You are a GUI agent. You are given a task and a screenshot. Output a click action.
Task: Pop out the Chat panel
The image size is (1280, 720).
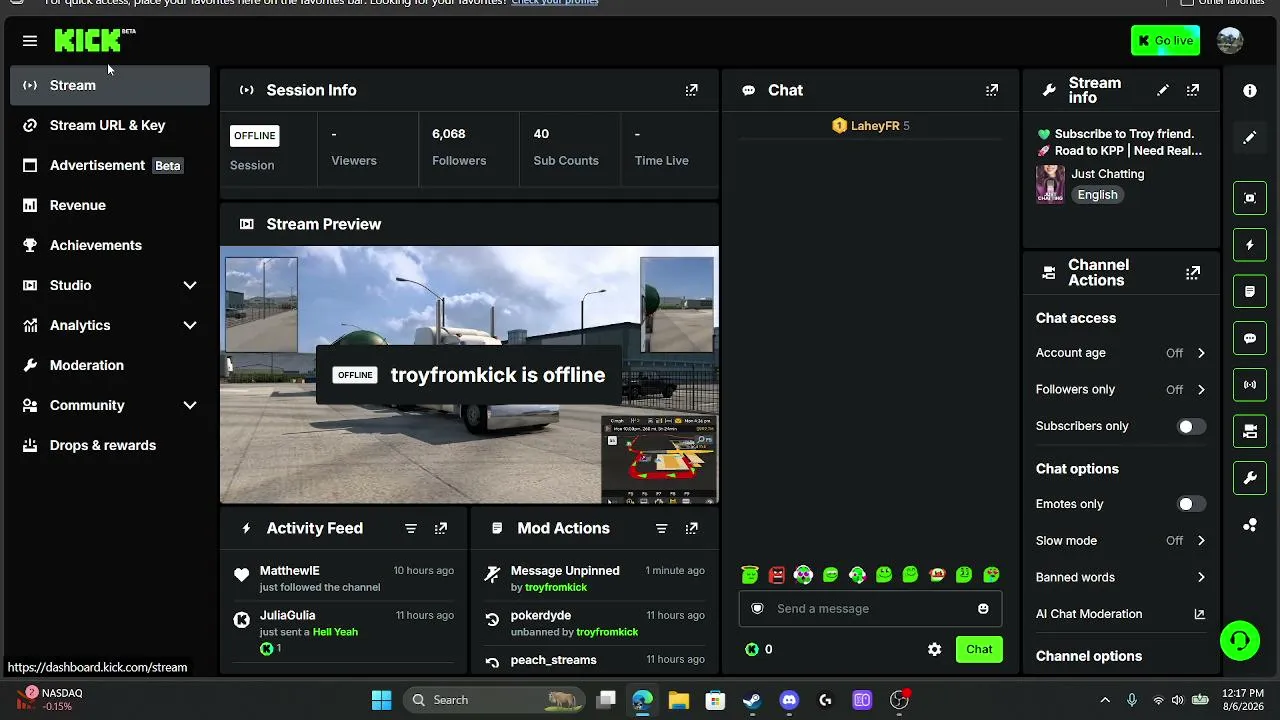click(992, 90)
